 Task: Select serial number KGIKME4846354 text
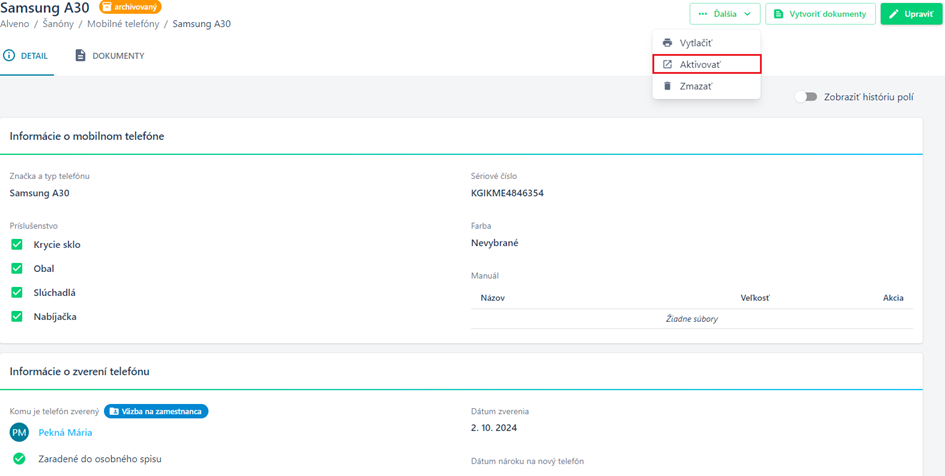pyautogui.click(x=507, y=193)
